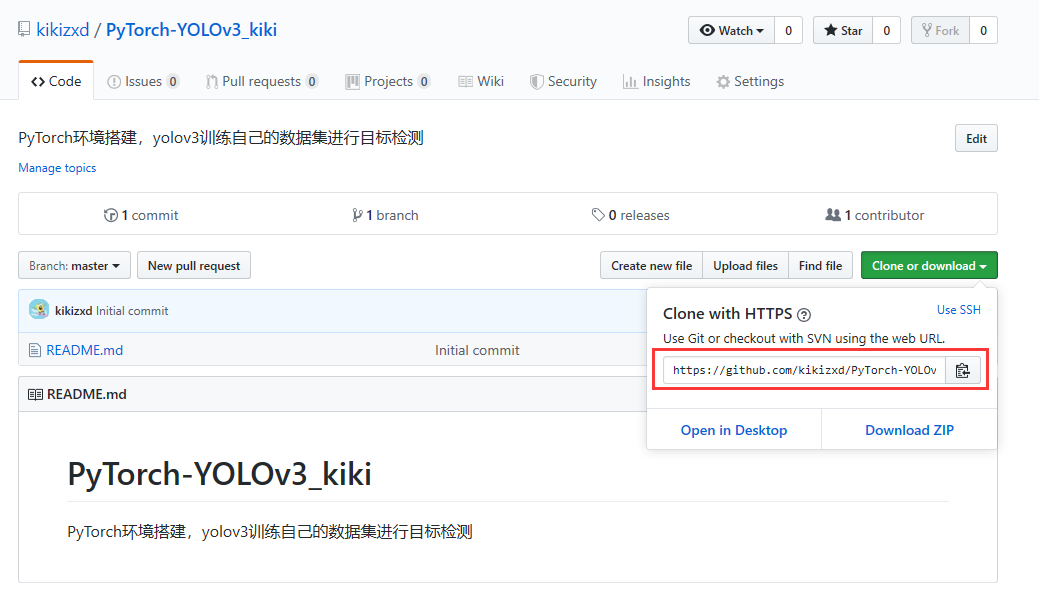Click Open in Desktop
Image resolution: width=1039 pixels, height=594 pixels.
[734, 430]
